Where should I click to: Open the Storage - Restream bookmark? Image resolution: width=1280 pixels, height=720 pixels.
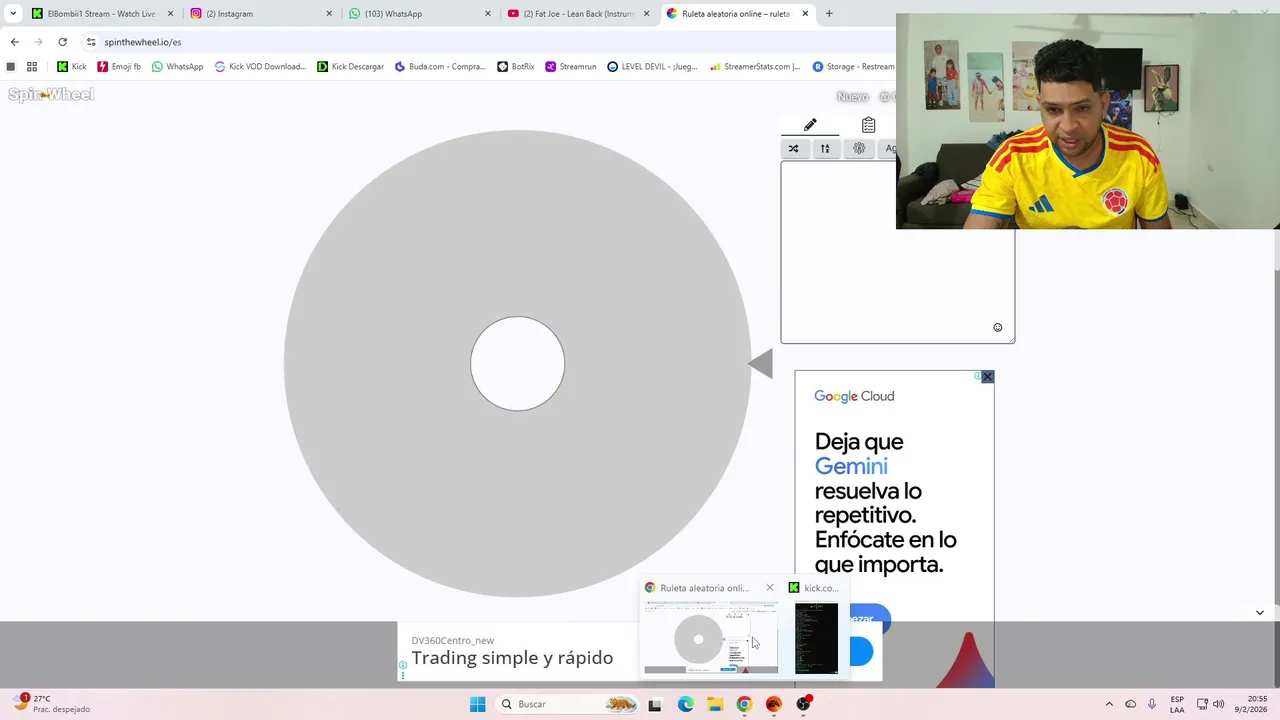tap(853, 67)
